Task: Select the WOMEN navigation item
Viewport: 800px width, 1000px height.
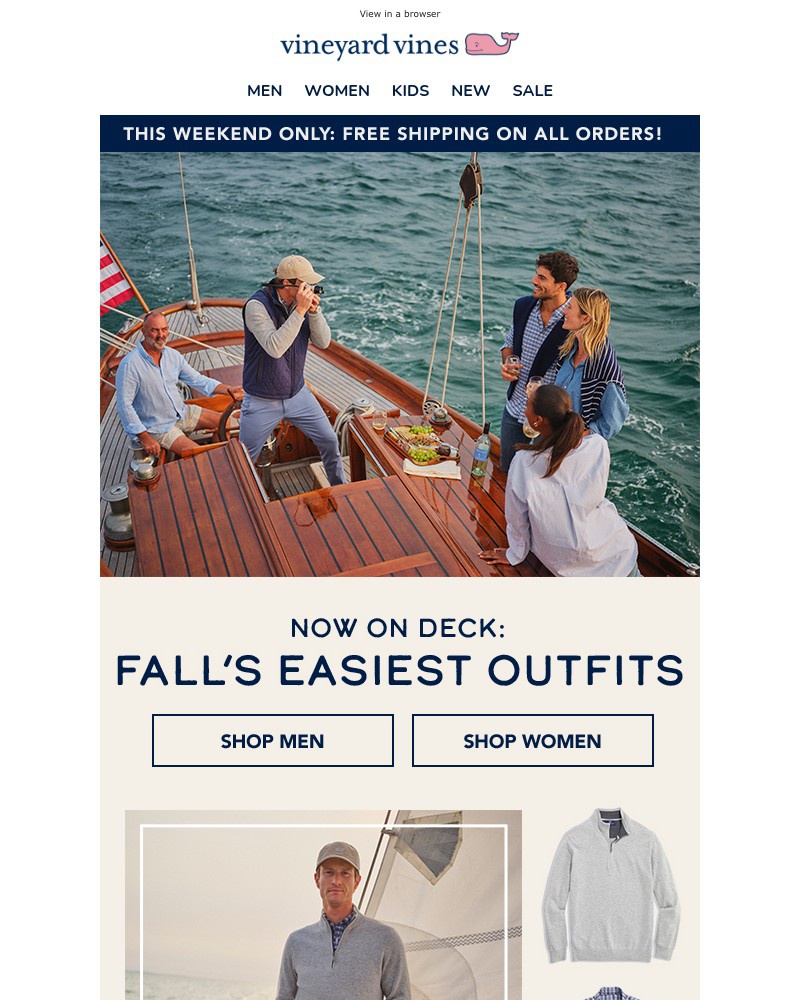Action: point(337,91)
